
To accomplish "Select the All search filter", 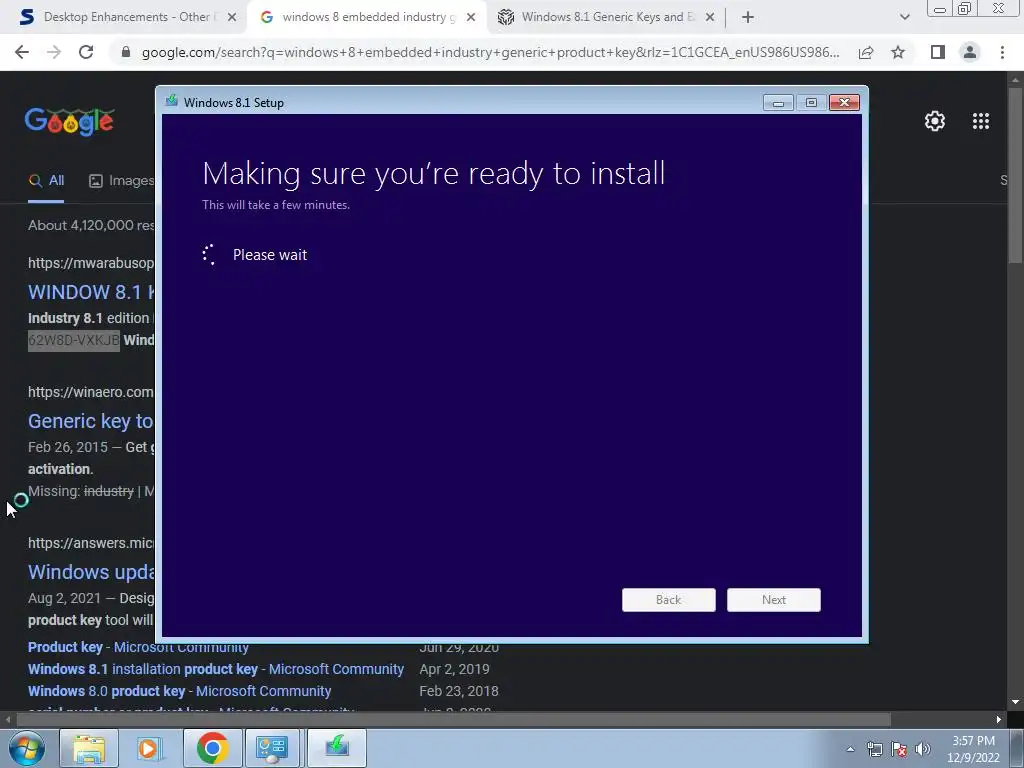I will coord(46,181).
